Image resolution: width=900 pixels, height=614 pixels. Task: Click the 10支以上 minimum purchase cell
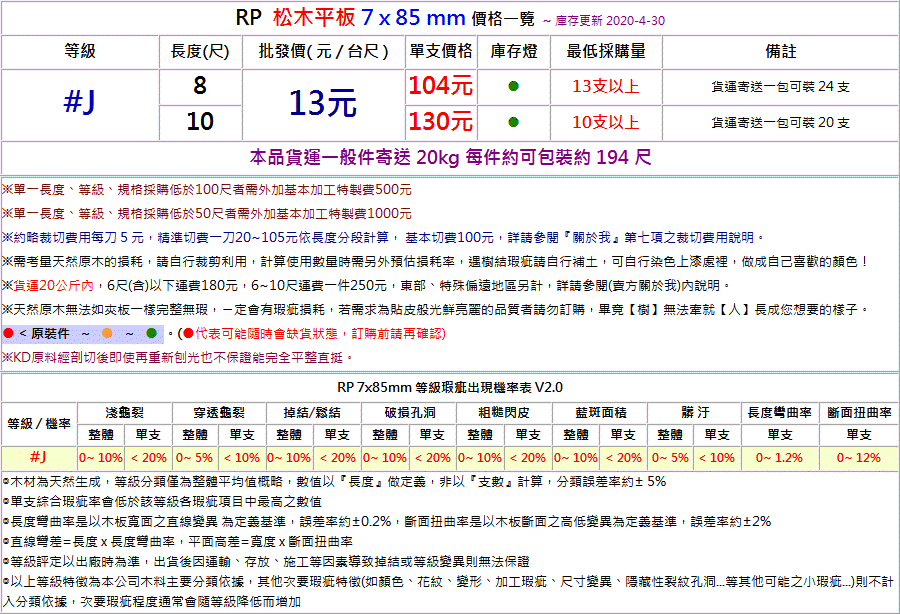(x=605, y=122)
